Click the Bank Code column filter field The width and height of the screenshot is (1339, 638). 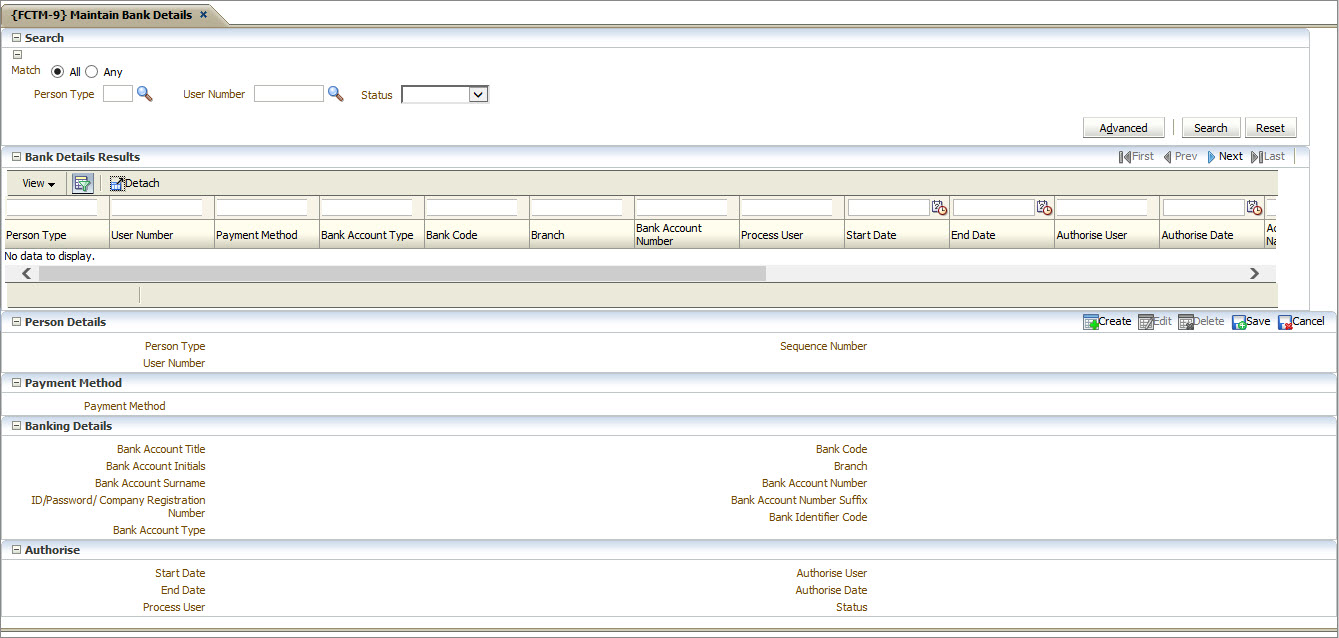click(x=472, y=208)
